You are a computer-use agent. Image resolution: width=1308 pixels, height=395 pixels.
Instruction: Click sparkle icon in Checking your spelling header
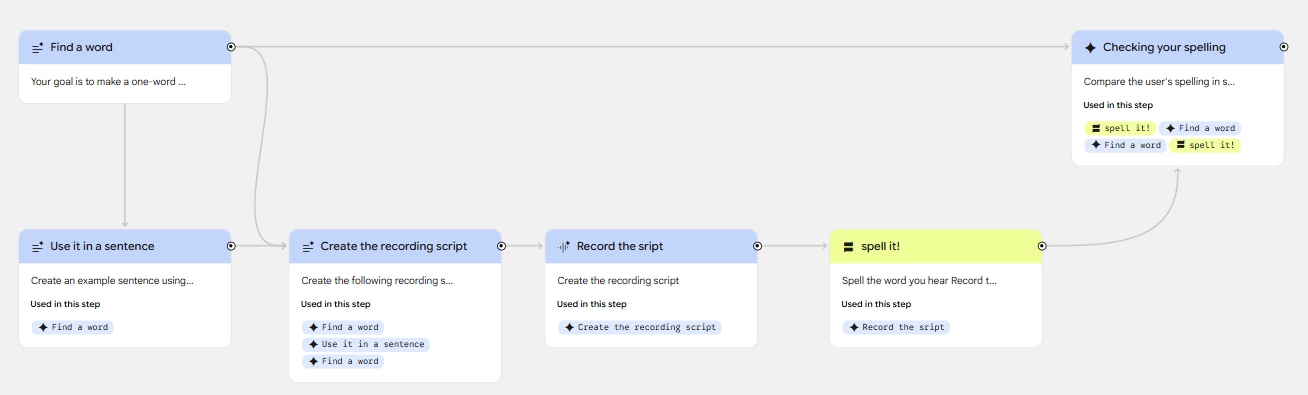1090,47
